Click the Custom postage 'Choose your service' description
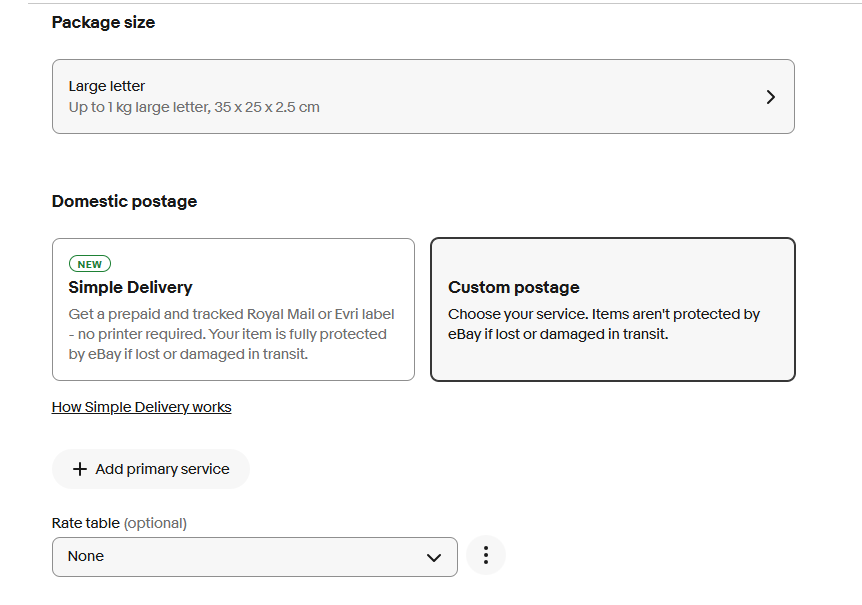Image resolution: width=862 pixels, height=605 pixels. pyautogui.click(x=604, y=324)
